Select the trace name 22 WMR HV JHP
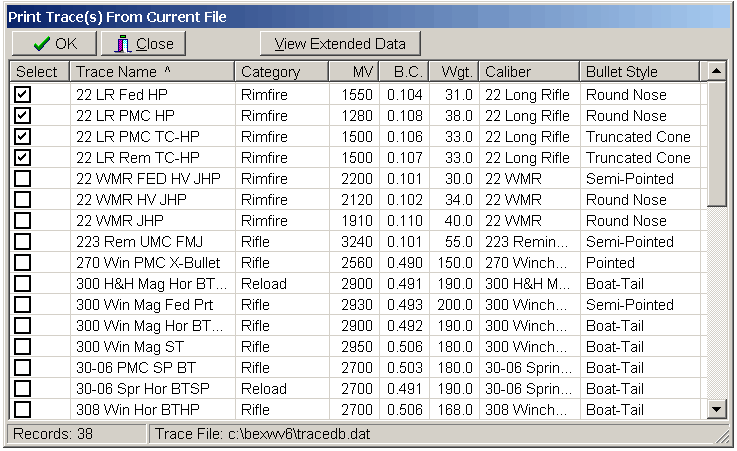The width and height of the screenshot is (737, 451). 131,199
